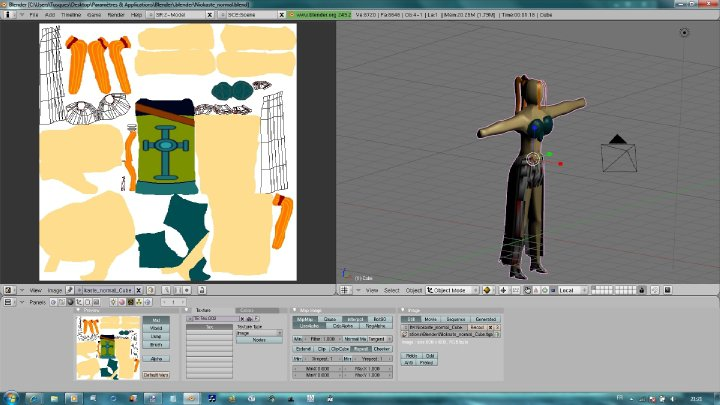Toggle the lock update icon in UV editor

pyautogui.click(x=202, y=290)
